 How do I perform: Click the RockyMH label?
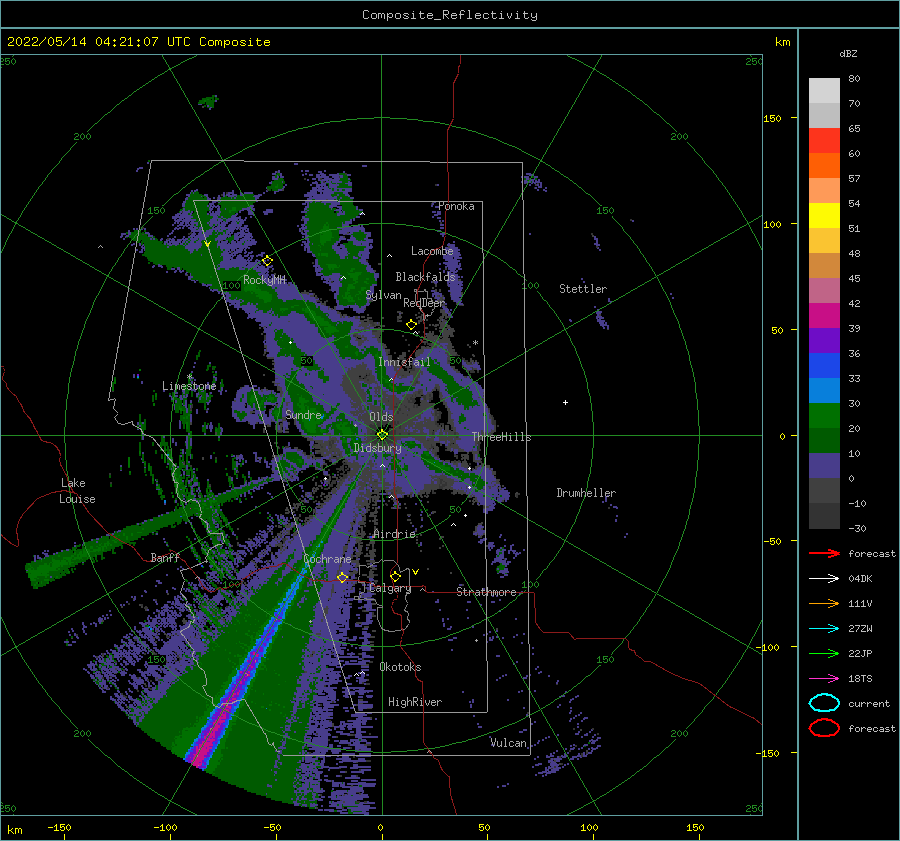pyautogui.click(x=265, y=280)
